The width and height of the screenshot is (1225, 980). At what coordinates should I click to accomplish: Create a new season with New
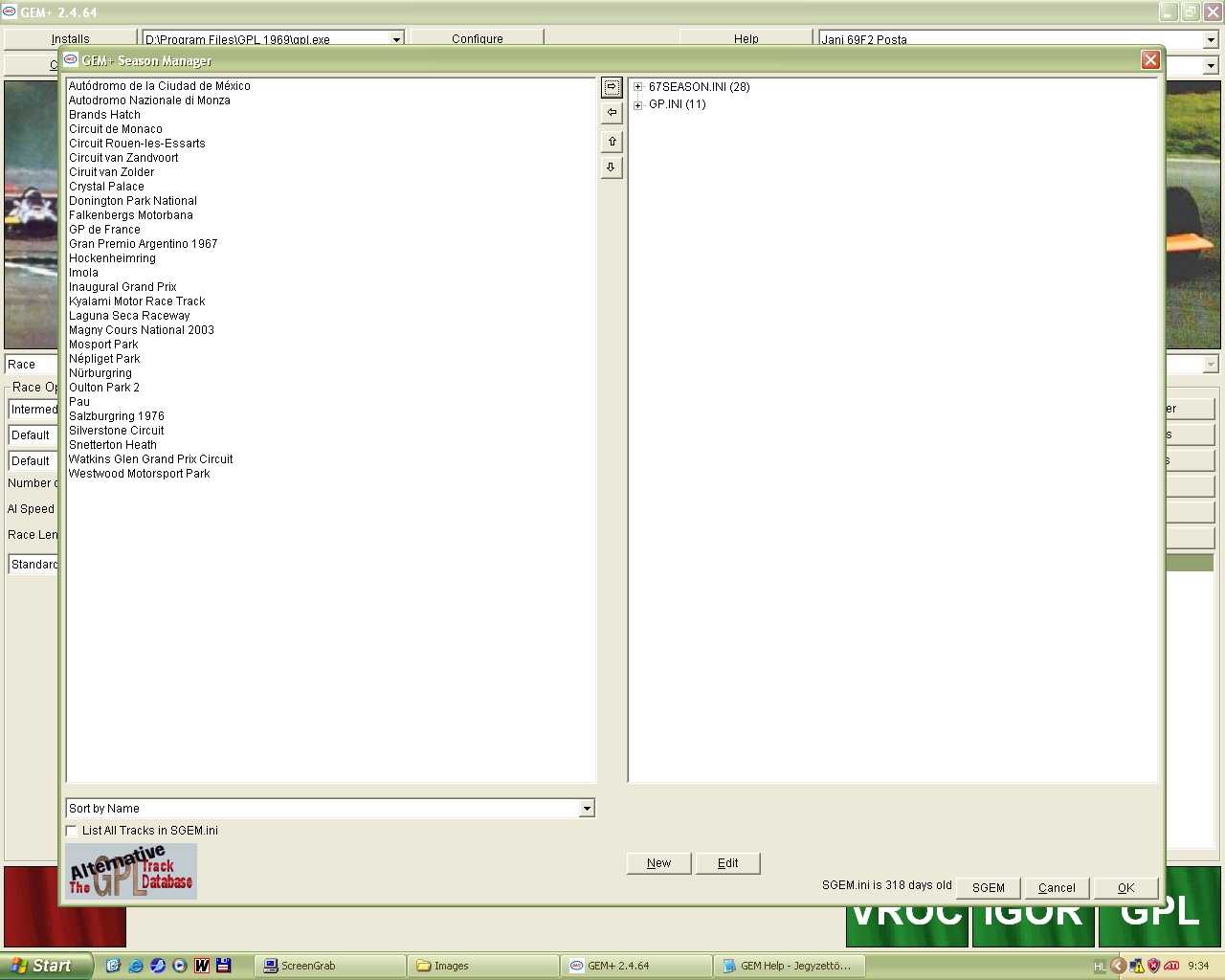coord(658,863)
